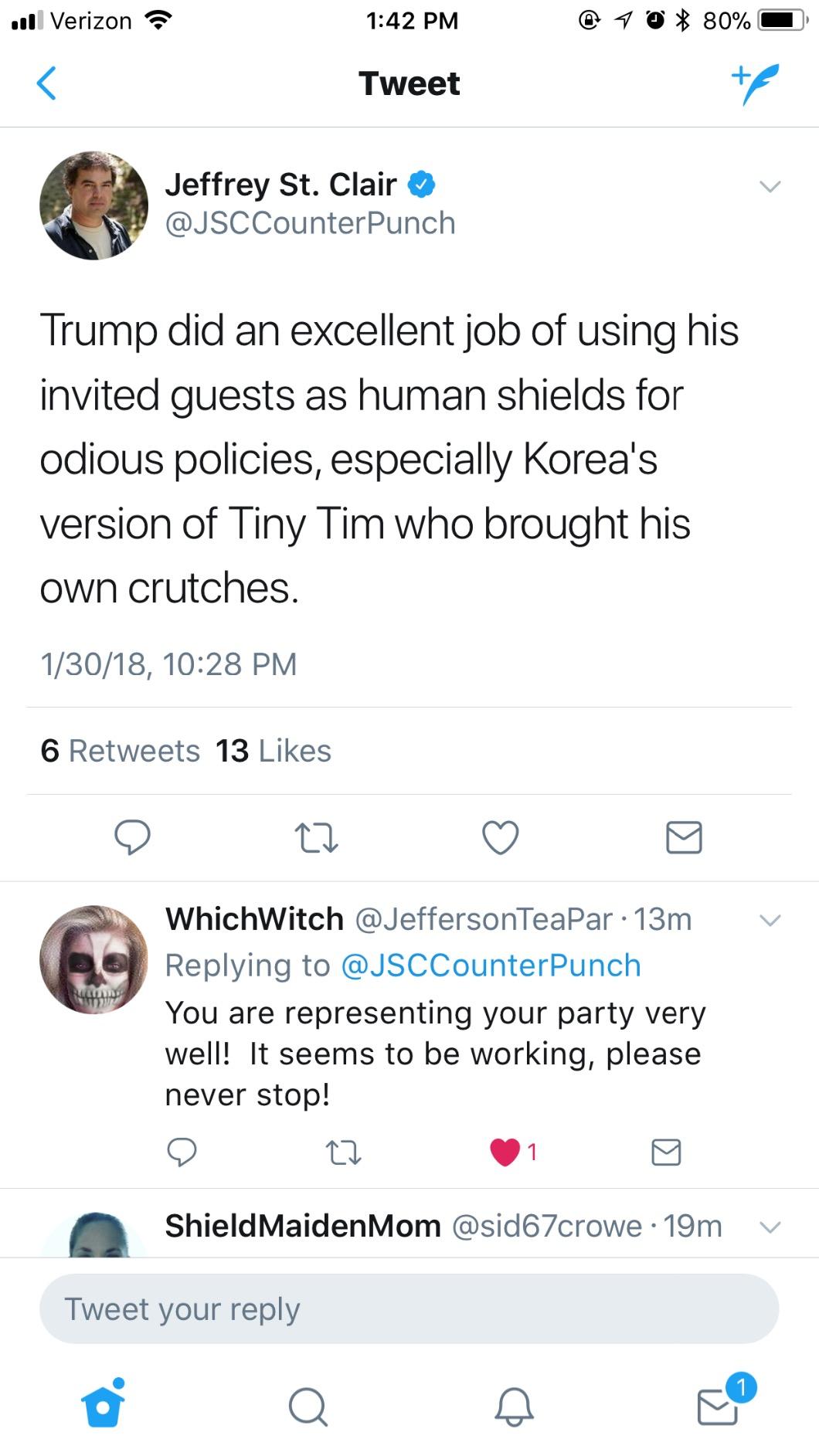The width and height of the screenshot is (819, 1456).
Task: Tap the 'Tweet your reply' field
Action: coord(409,1309)
